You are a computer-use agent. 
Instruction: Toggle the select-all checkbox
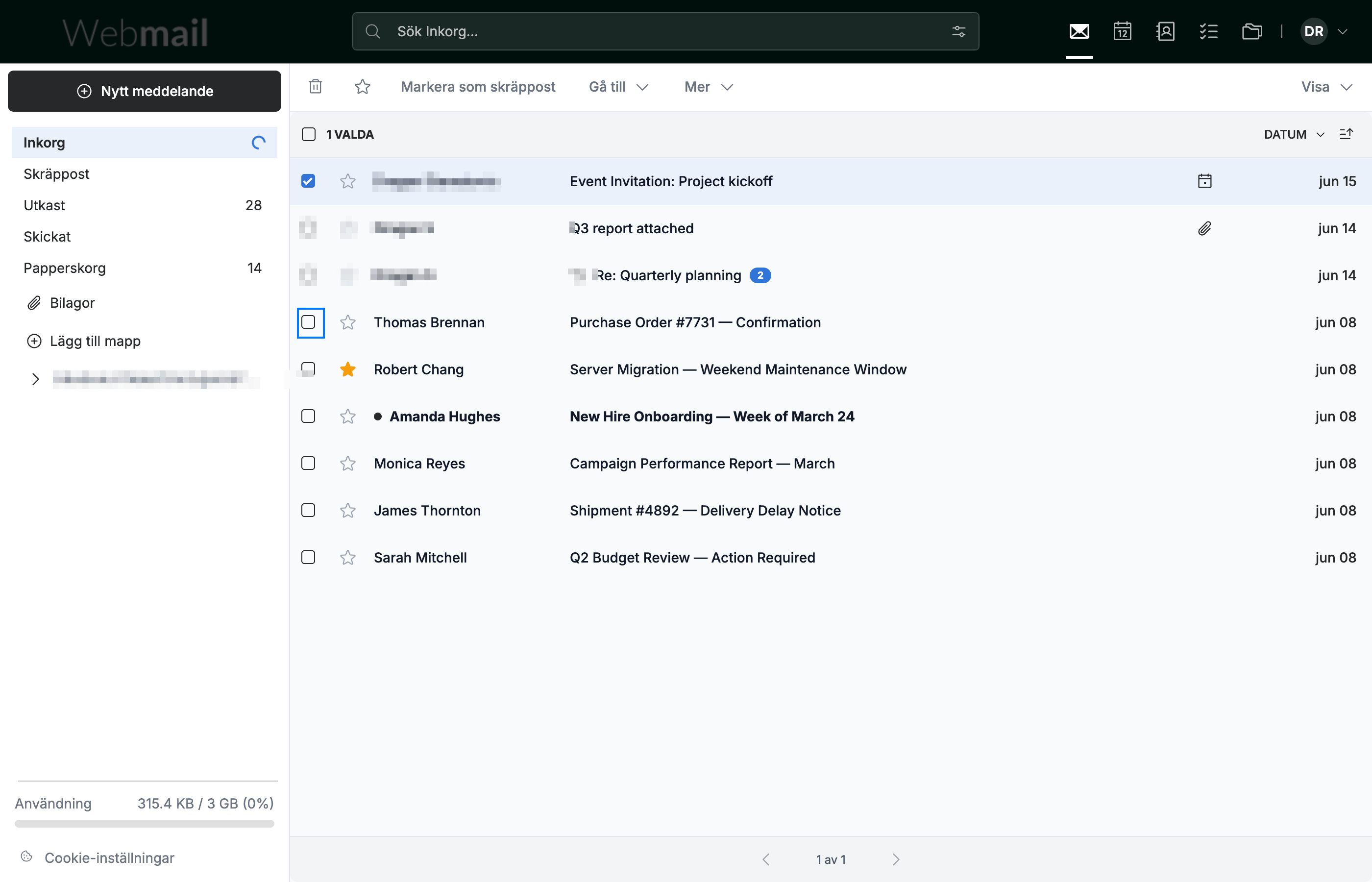pyautogui.click(x=309, y=134)
